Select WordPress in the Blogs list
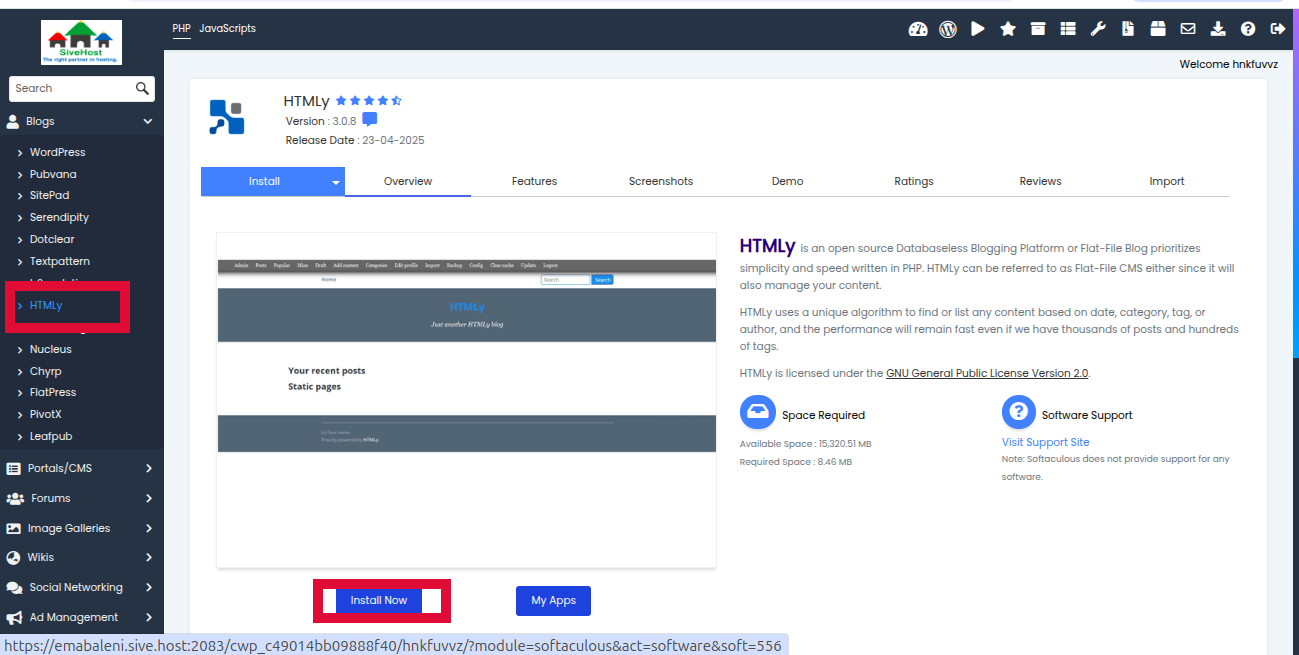The image size is (1299, 655). pos(58,152)
